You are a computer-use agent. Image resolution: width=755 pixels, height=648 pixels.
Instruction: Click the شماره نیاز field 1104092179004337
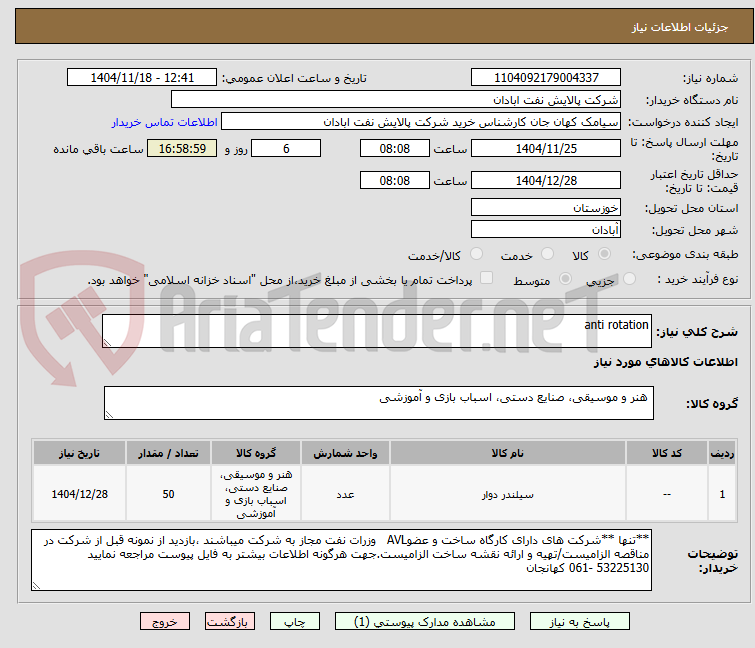coord(546,78)
